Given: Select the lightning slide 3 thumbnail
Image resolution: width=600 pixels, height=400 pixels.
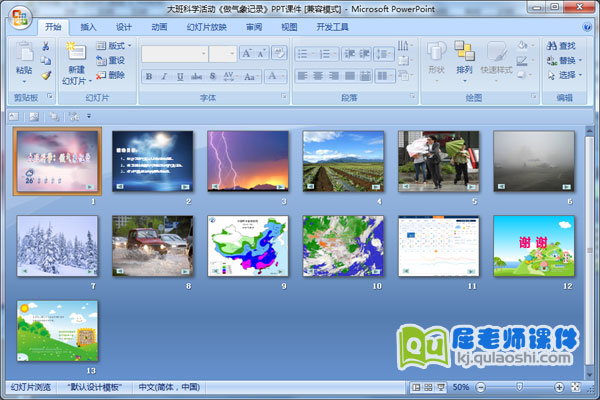Looking at the screenshot, I should [x=248, y=161].
